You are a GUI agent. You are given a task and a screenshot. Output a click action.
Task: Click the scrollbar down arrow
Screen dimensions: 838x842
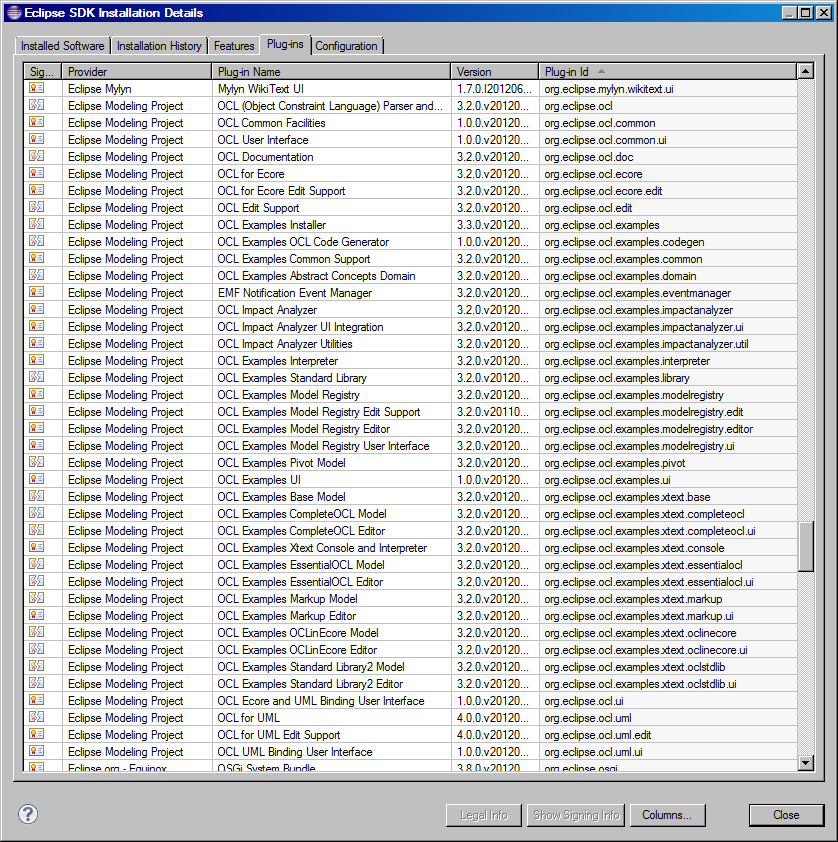pyautogui.click(x=805, y=763)
